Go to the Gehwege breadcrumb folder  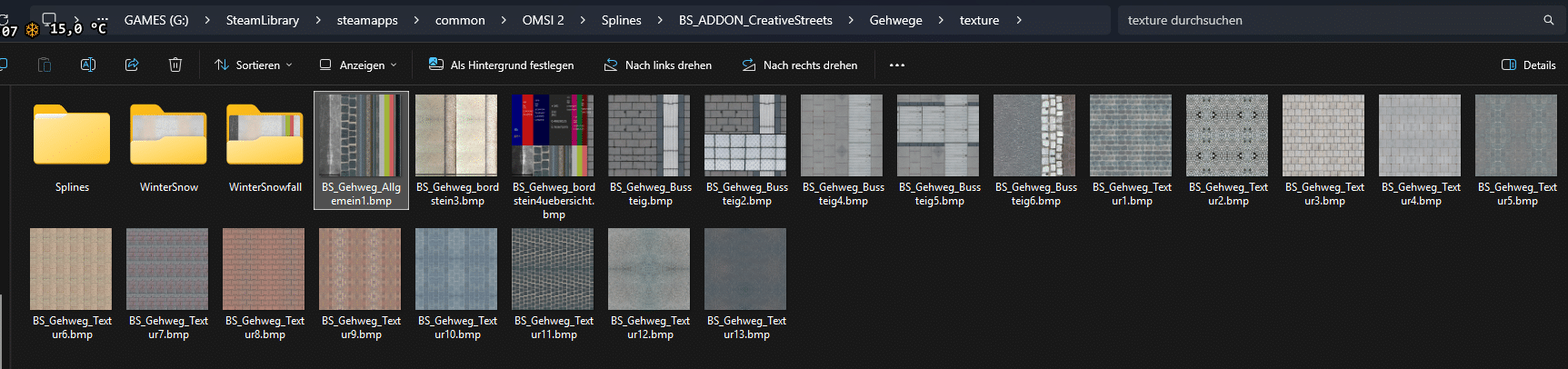(x=895, y=20)
